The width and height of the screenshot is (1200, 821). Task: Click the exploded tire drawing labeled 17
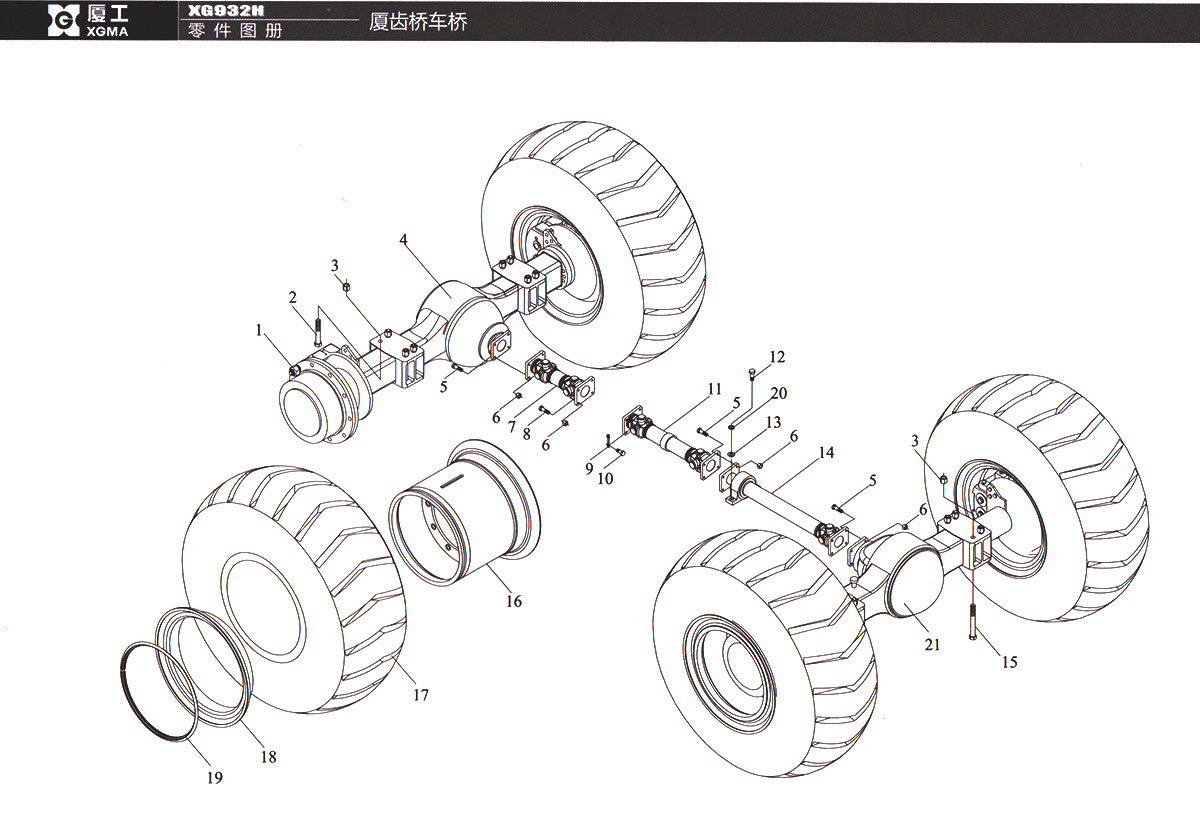(x=295, y=588)
